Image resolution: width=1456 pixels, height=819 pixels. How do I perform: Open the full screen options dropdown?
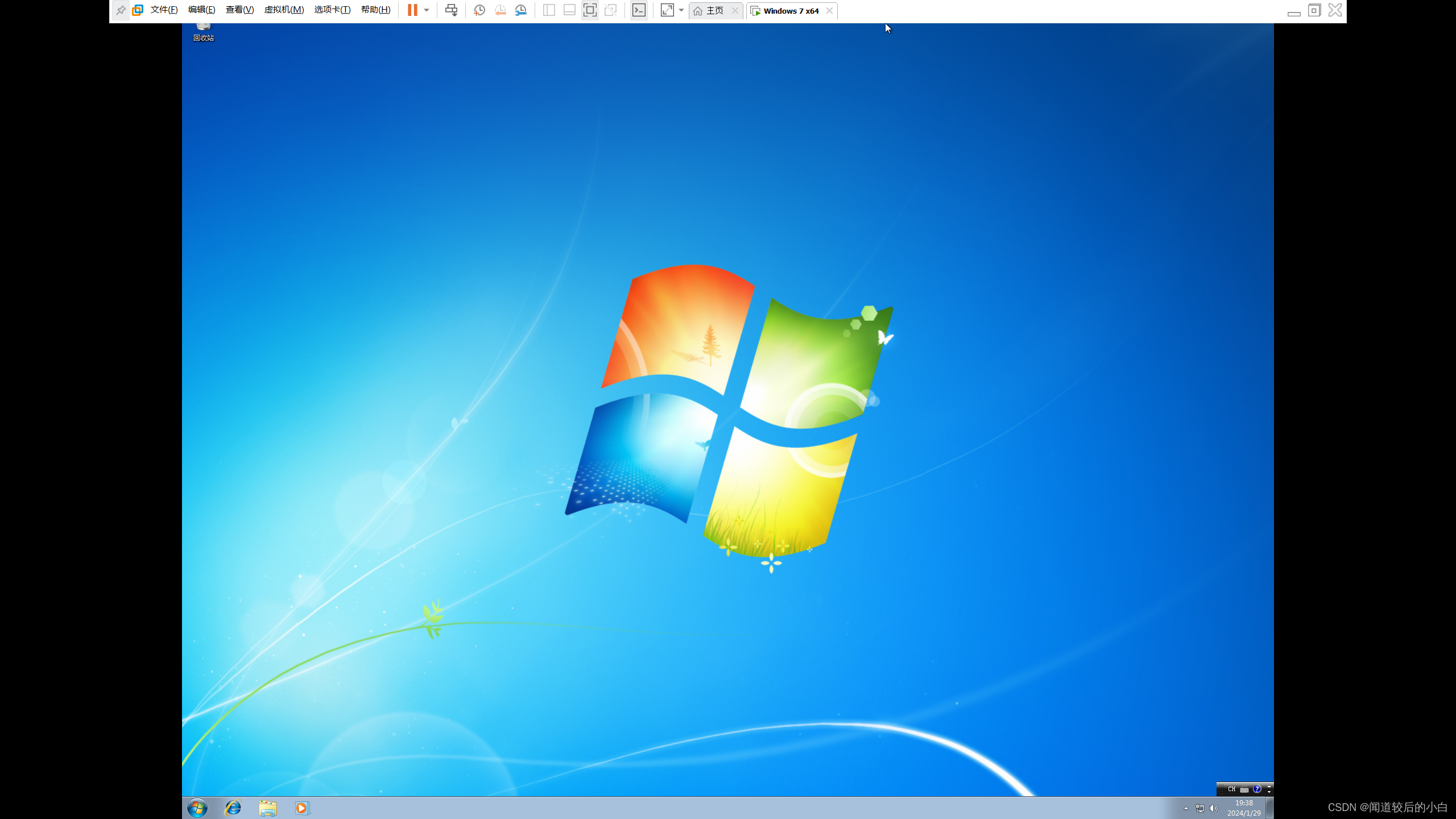pyautogui.click(x=681, y=11)
